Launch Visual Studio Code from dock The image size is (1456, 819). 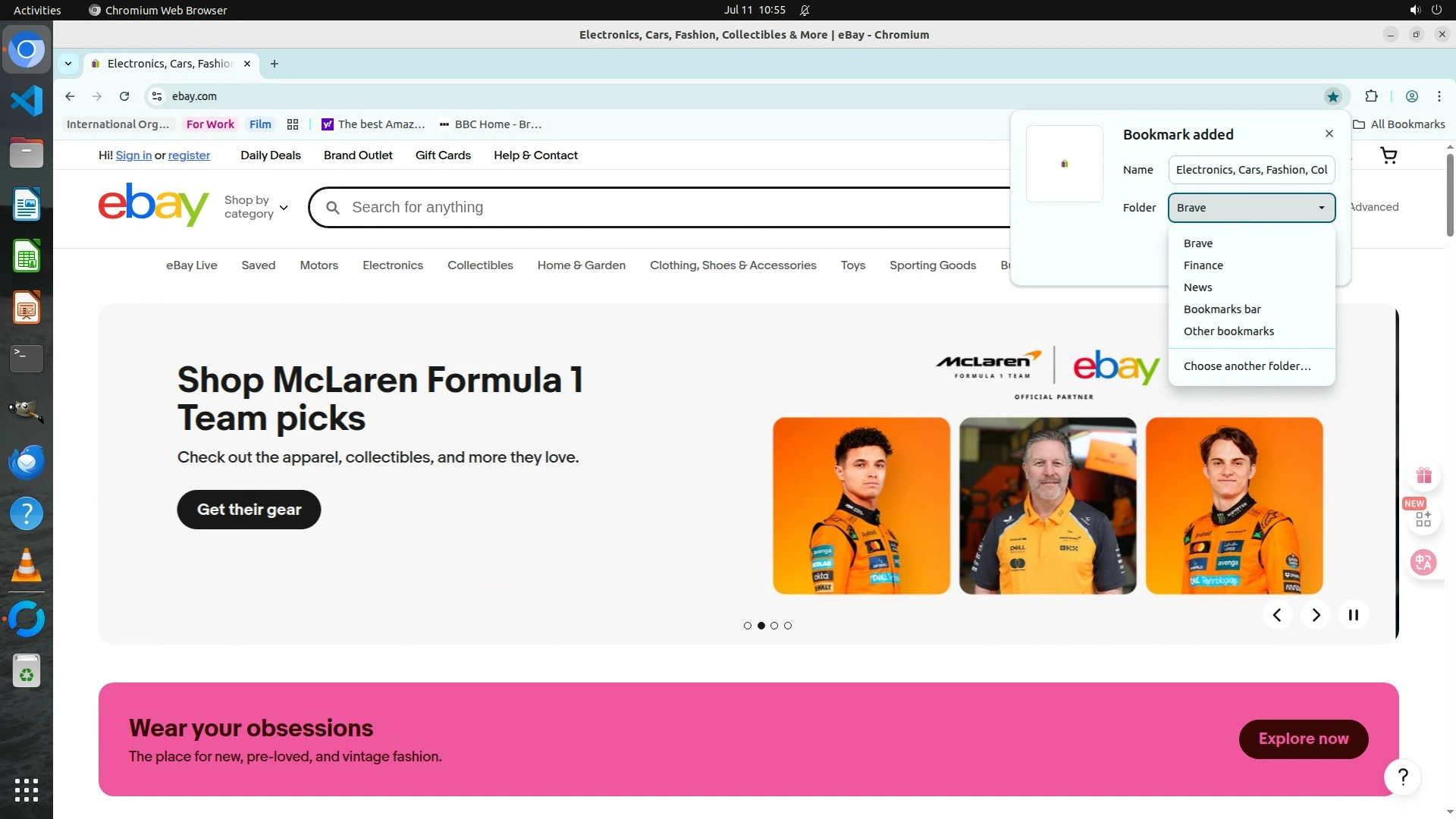tap(27, 101)
